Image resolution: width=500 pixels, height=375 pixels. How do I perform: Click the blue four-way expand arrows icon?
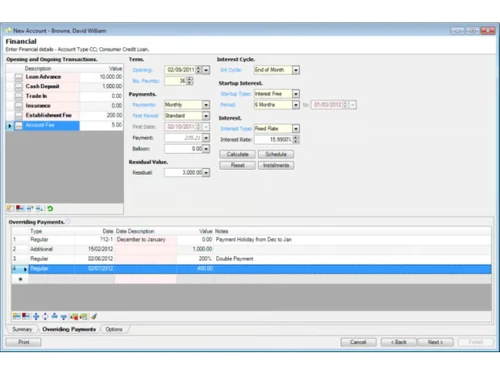click(36, 316)
